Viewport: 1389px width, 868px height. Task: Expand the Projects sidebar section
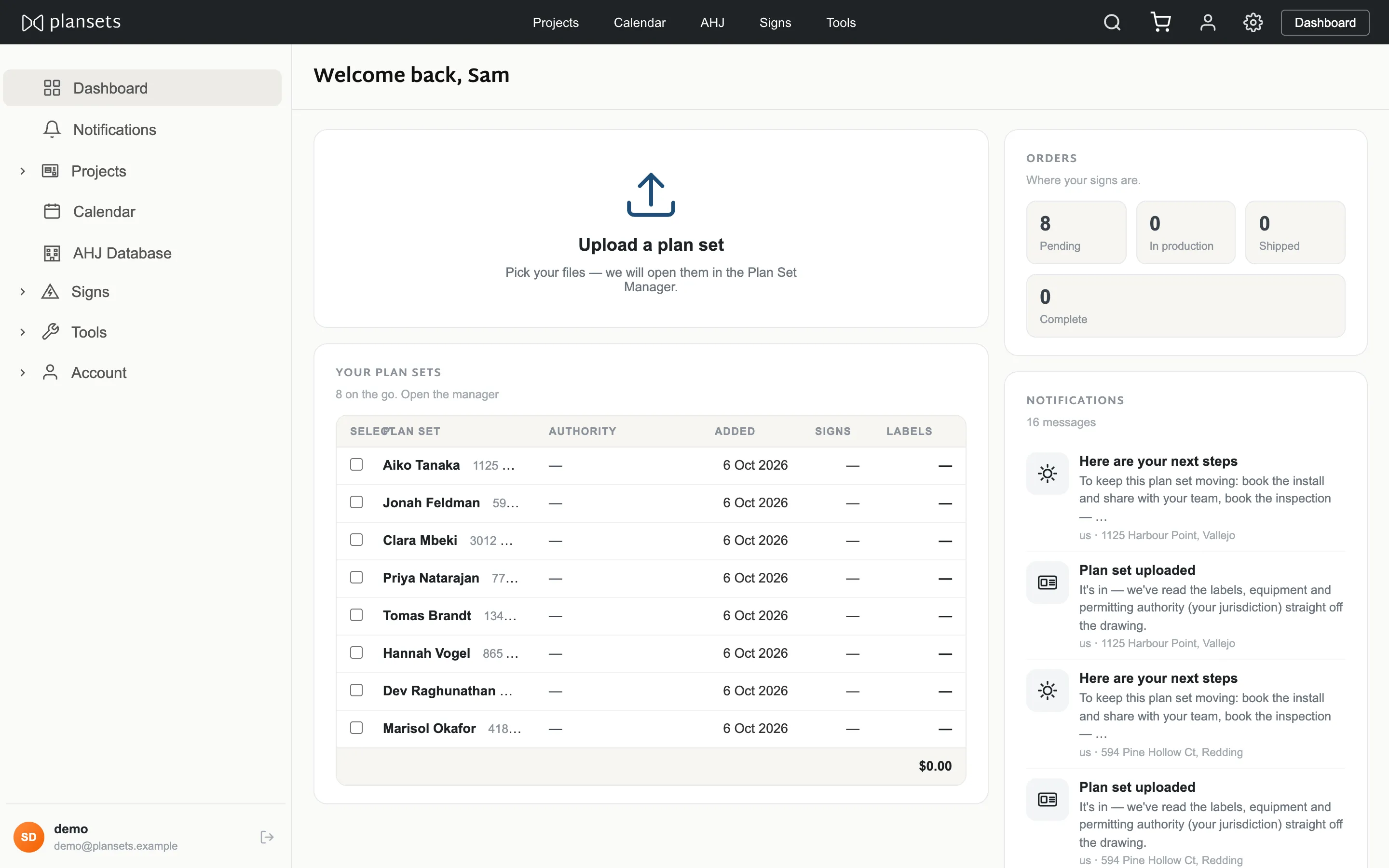click(x=22, y=171)
